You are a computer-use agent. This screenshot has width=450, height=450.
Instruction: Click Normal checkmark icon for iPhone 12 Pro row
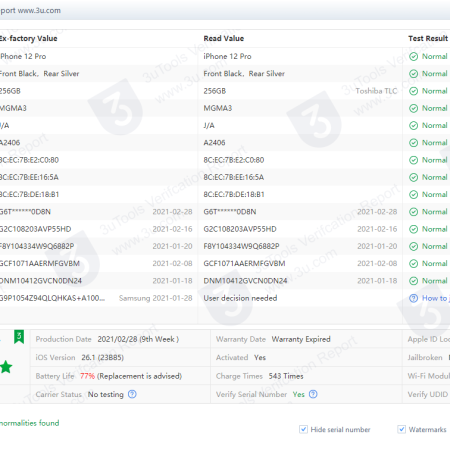[413, 57]
